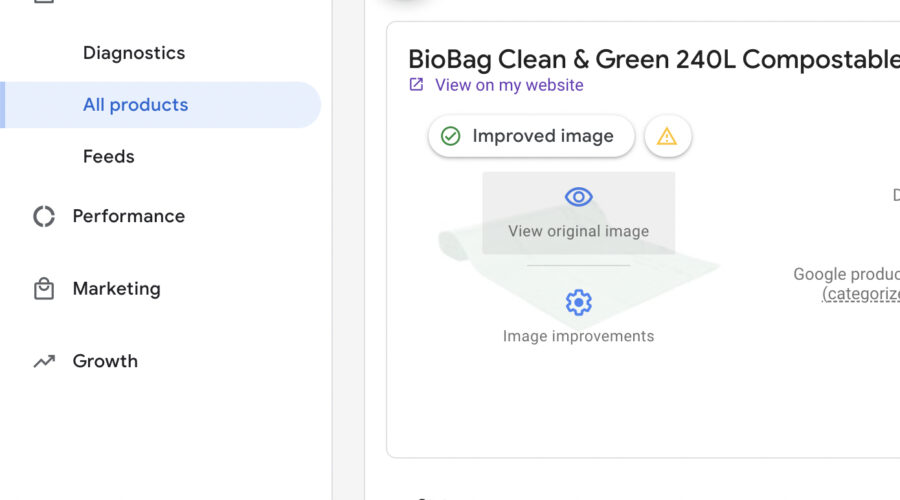Screen dimensions: 900x500
Task: Go to the Feeds section
Action: click(x=108, y=157)
